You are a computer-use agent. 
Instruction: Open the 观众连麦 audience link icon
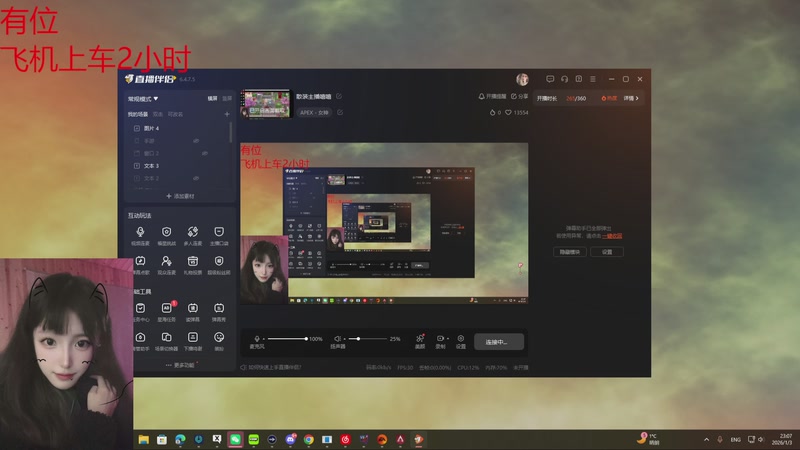tap(166, 261)
